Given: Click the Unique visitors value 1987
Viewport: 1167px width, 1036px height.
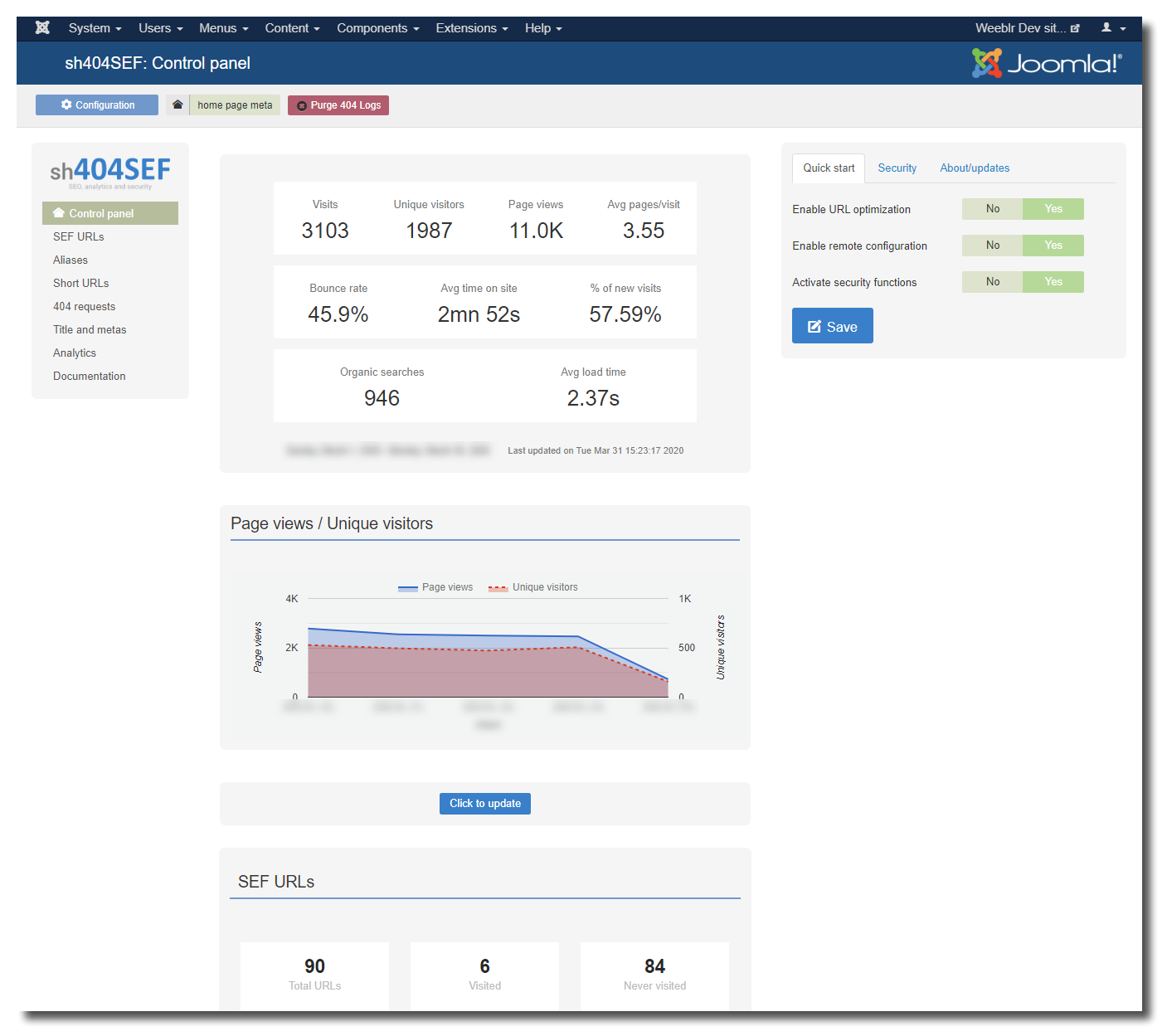Looking at the screenshot, I should click(429, 231).
